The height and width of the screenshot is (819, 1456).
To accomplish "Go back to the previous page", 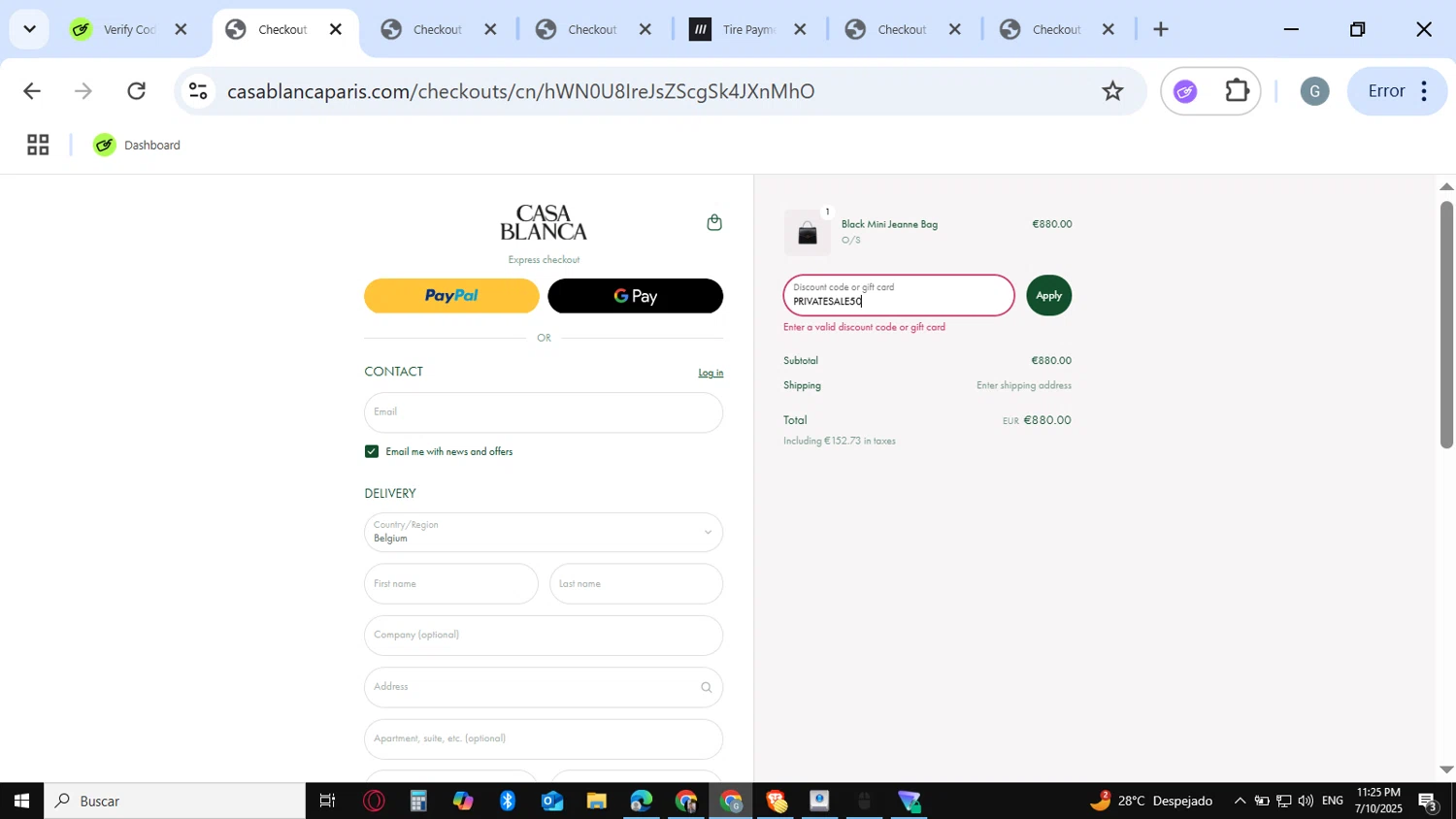I will pos(31,91).
